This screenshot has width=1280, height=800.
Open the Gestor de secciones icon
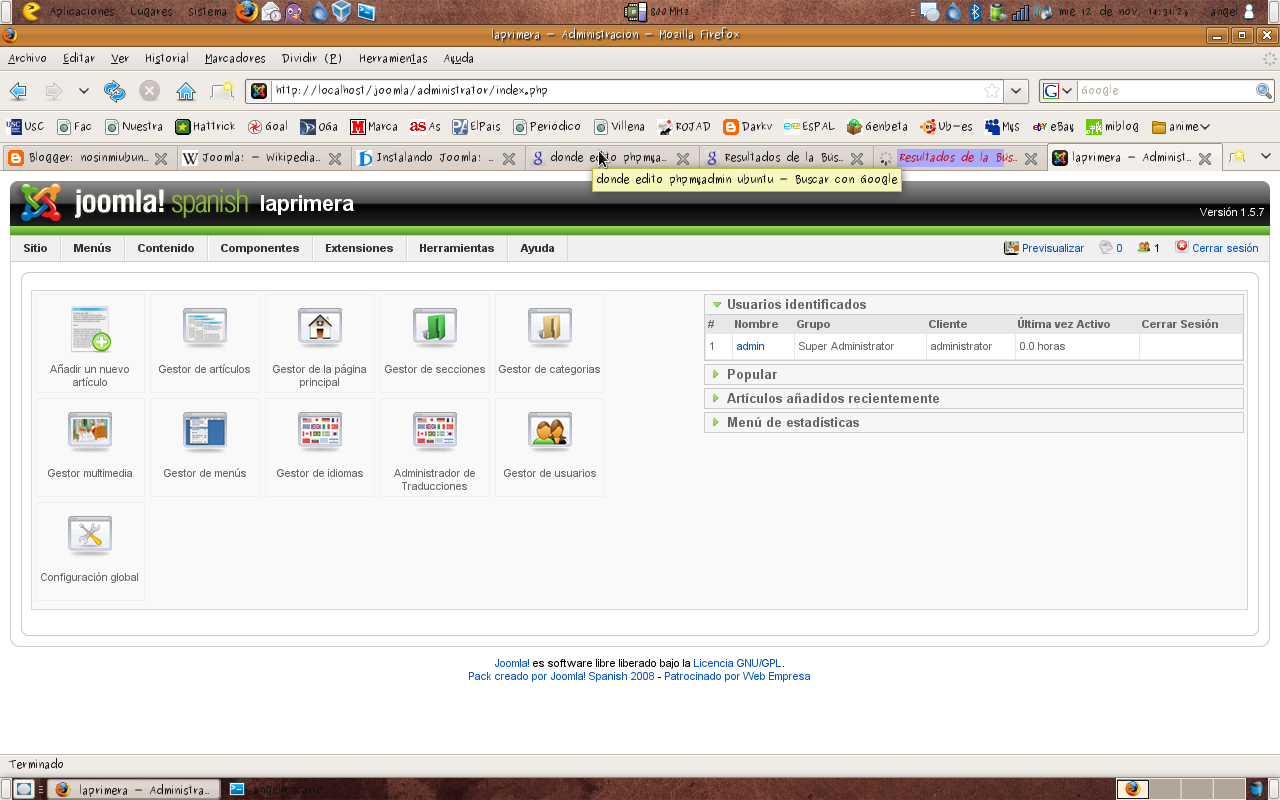tap(434, 343)
